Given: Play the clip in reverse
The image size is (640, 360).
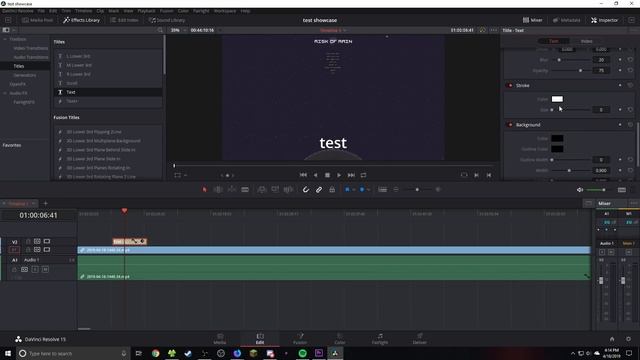Looking at the screenshot, I should pyautogui.click(x=315, y=175).
